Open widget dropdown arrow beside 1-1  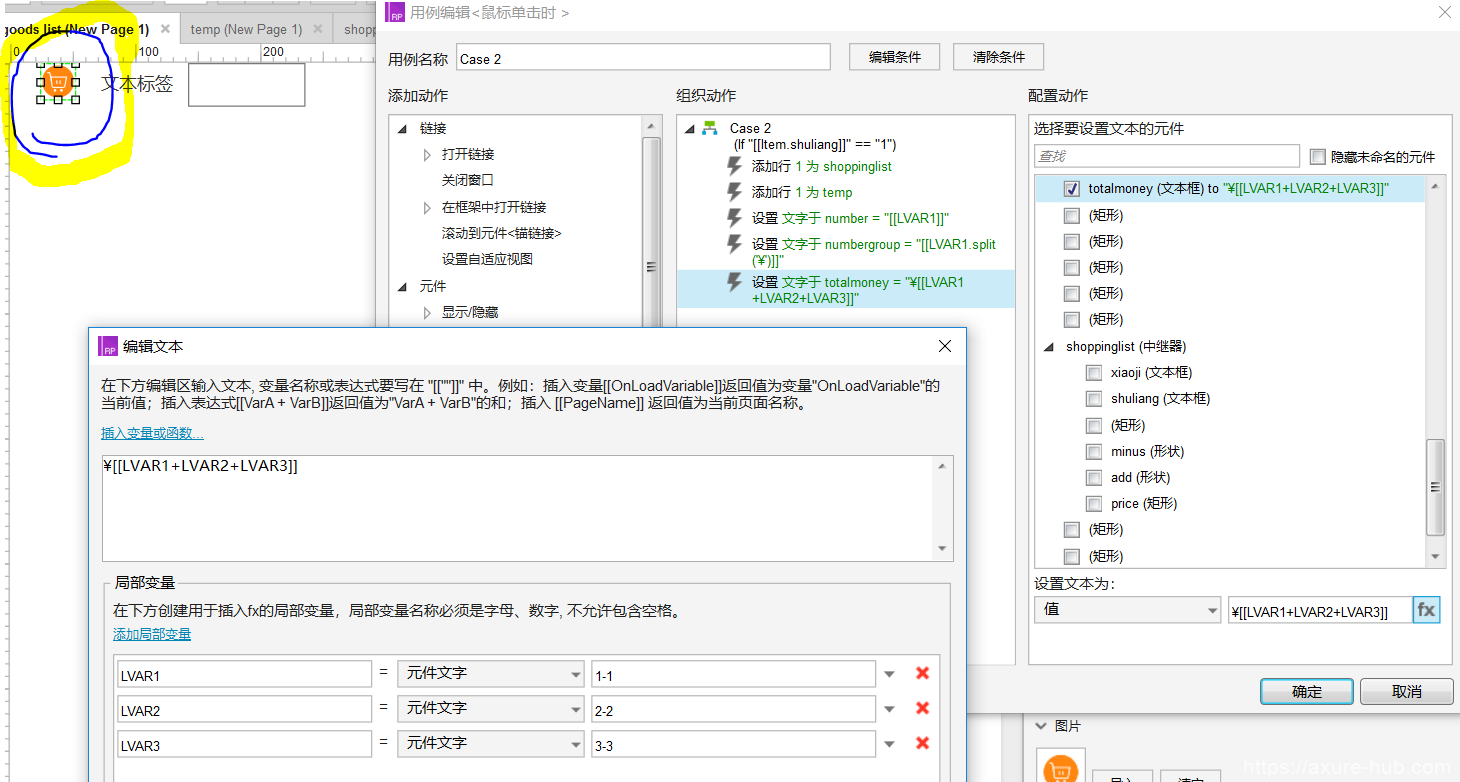889,674
